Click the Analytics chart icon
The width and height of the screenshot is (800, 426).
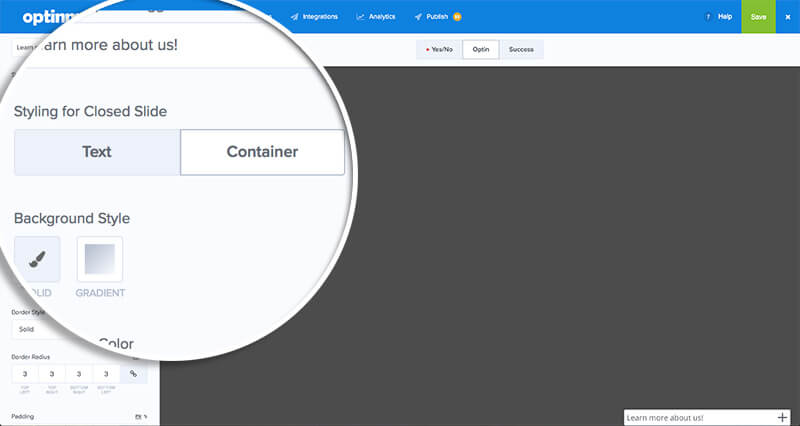click(x=360, y=17)
